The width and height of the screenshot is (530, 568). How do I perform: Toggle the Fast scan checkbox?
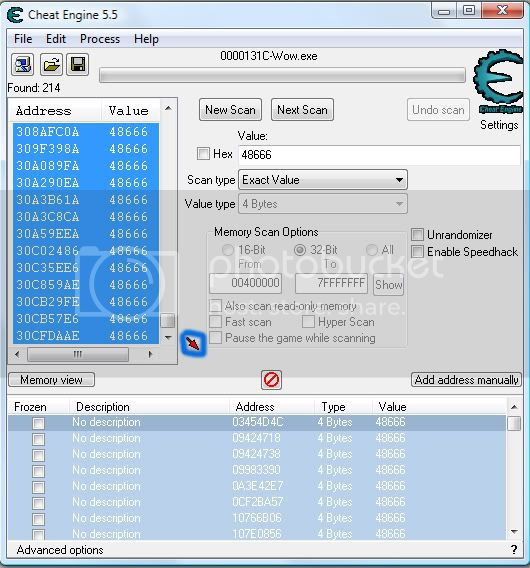pos(215,321)
